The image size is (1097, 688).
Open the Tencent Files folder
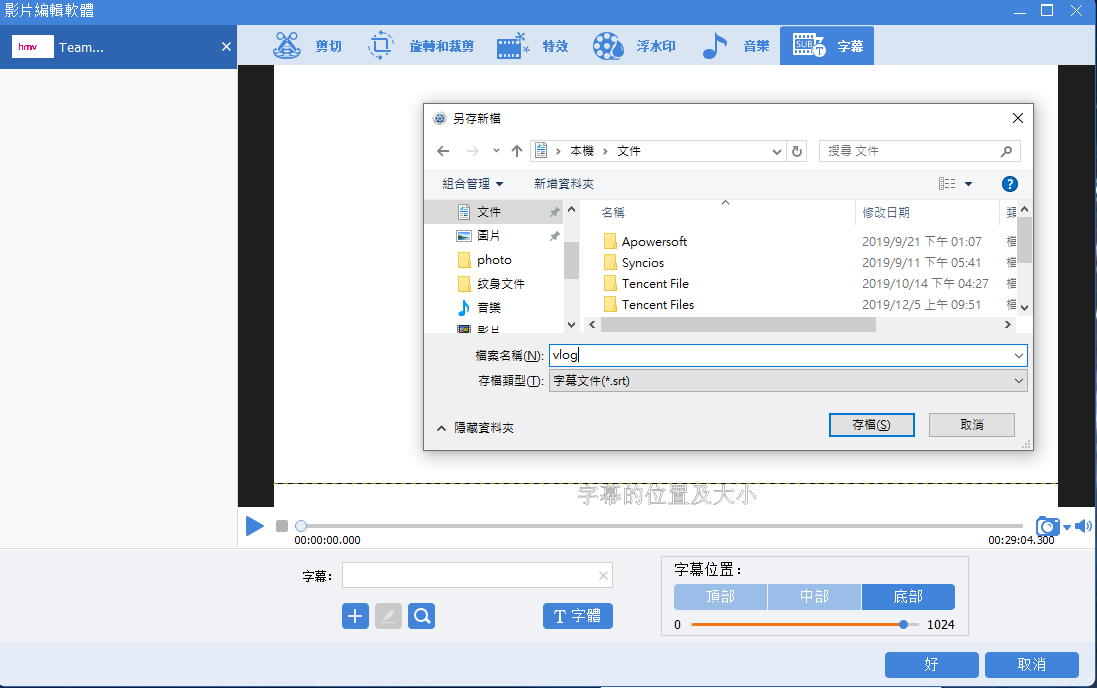[658, 304]
